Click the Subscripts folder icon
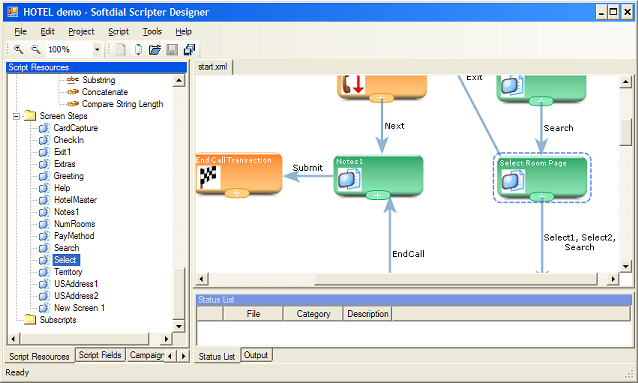 [x=30, y=320]
